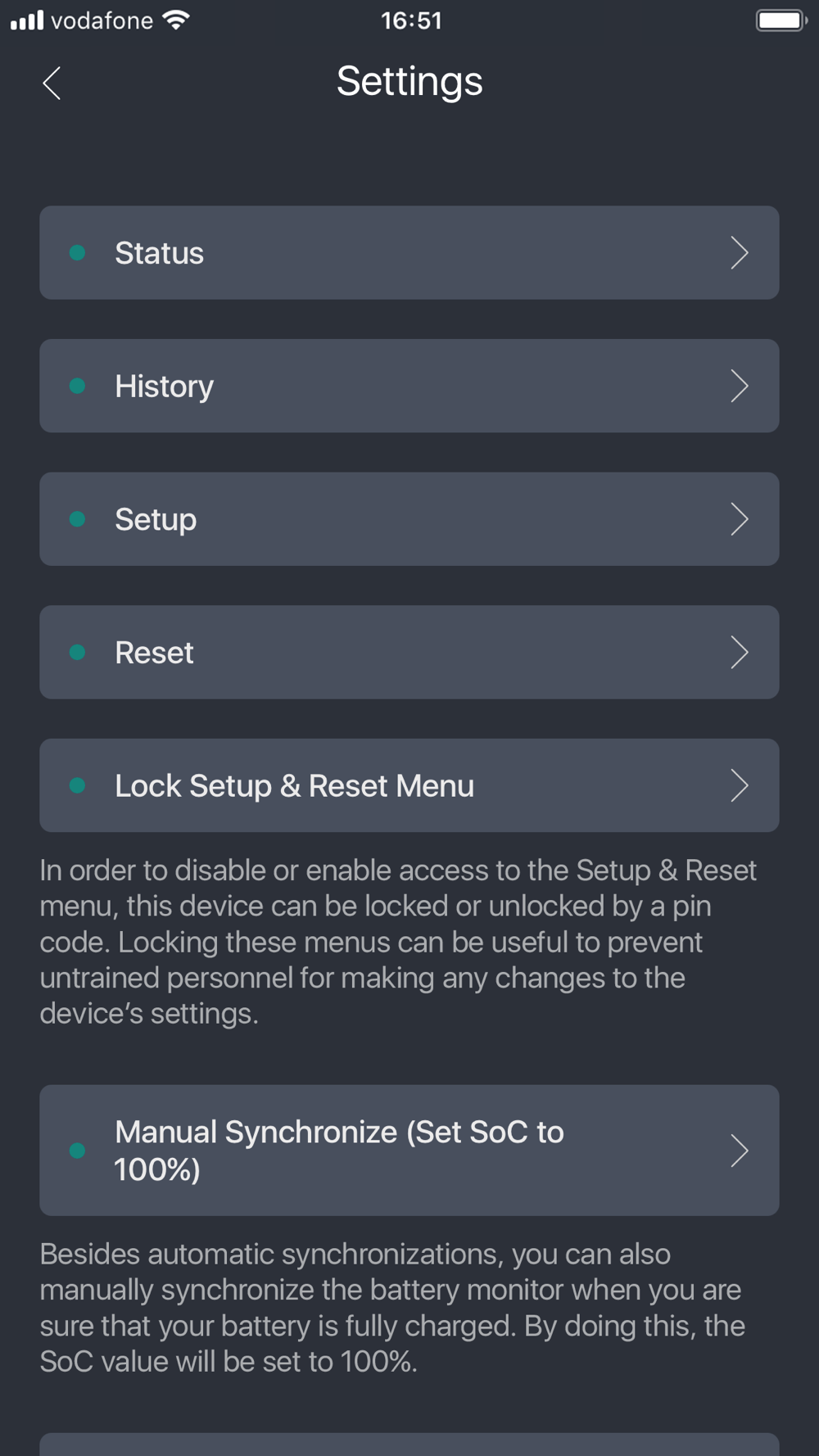The image size is (819, 1456).
Task: Select the Lock Setup & Reset Menu label
Action: pyautogui.click(x=294, y=786)
